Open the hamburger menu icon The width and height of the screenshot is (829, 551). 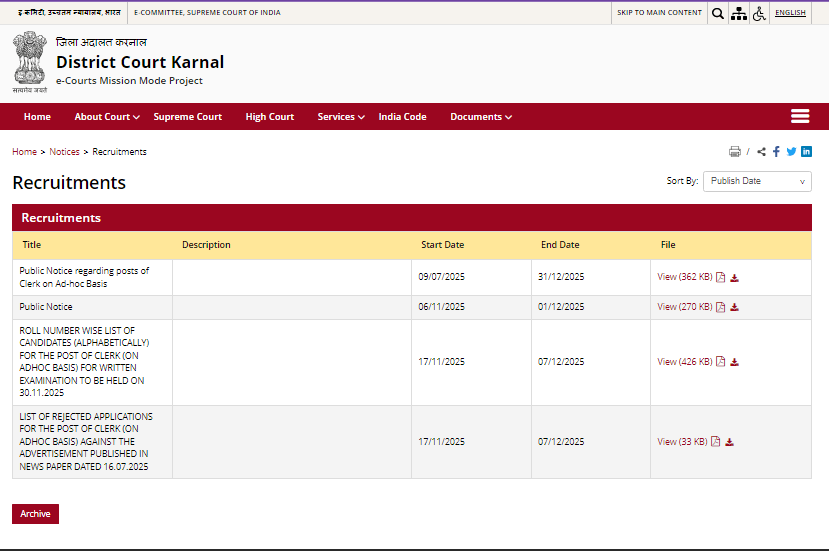point(800,116)
